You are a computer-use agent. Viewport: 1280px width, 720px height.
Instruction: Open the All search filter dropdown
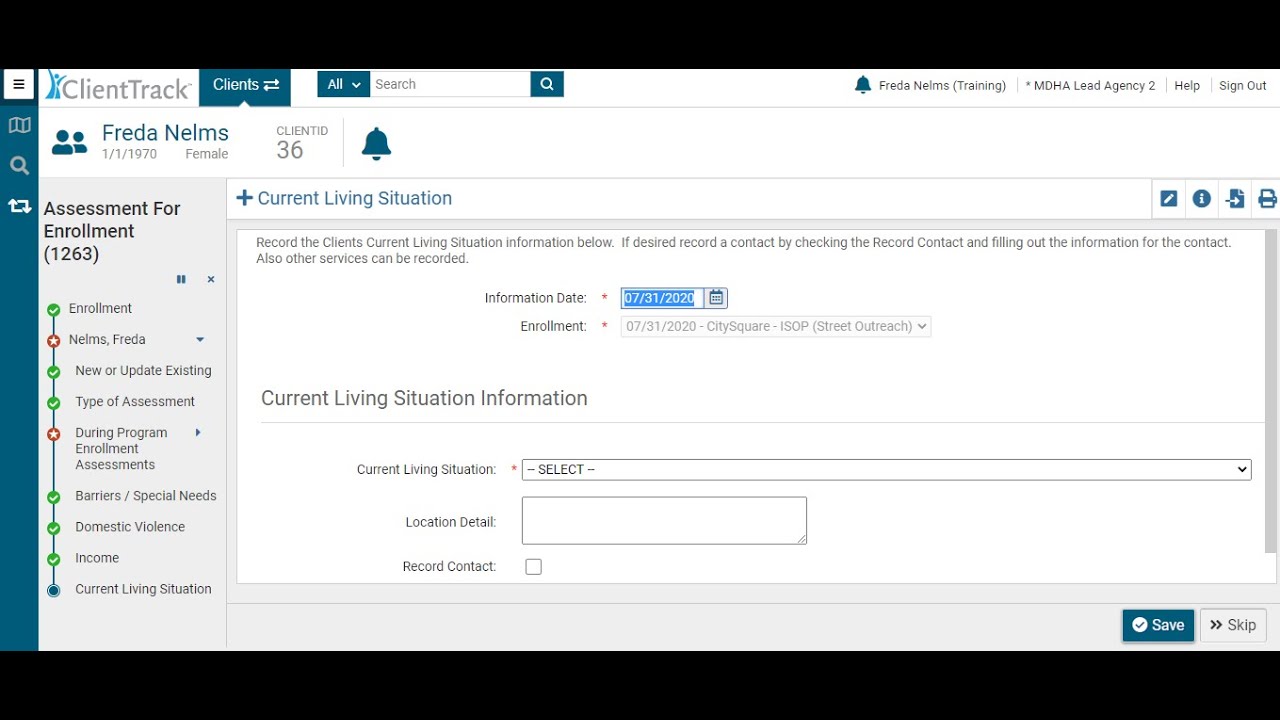click(x=344, y=85)
